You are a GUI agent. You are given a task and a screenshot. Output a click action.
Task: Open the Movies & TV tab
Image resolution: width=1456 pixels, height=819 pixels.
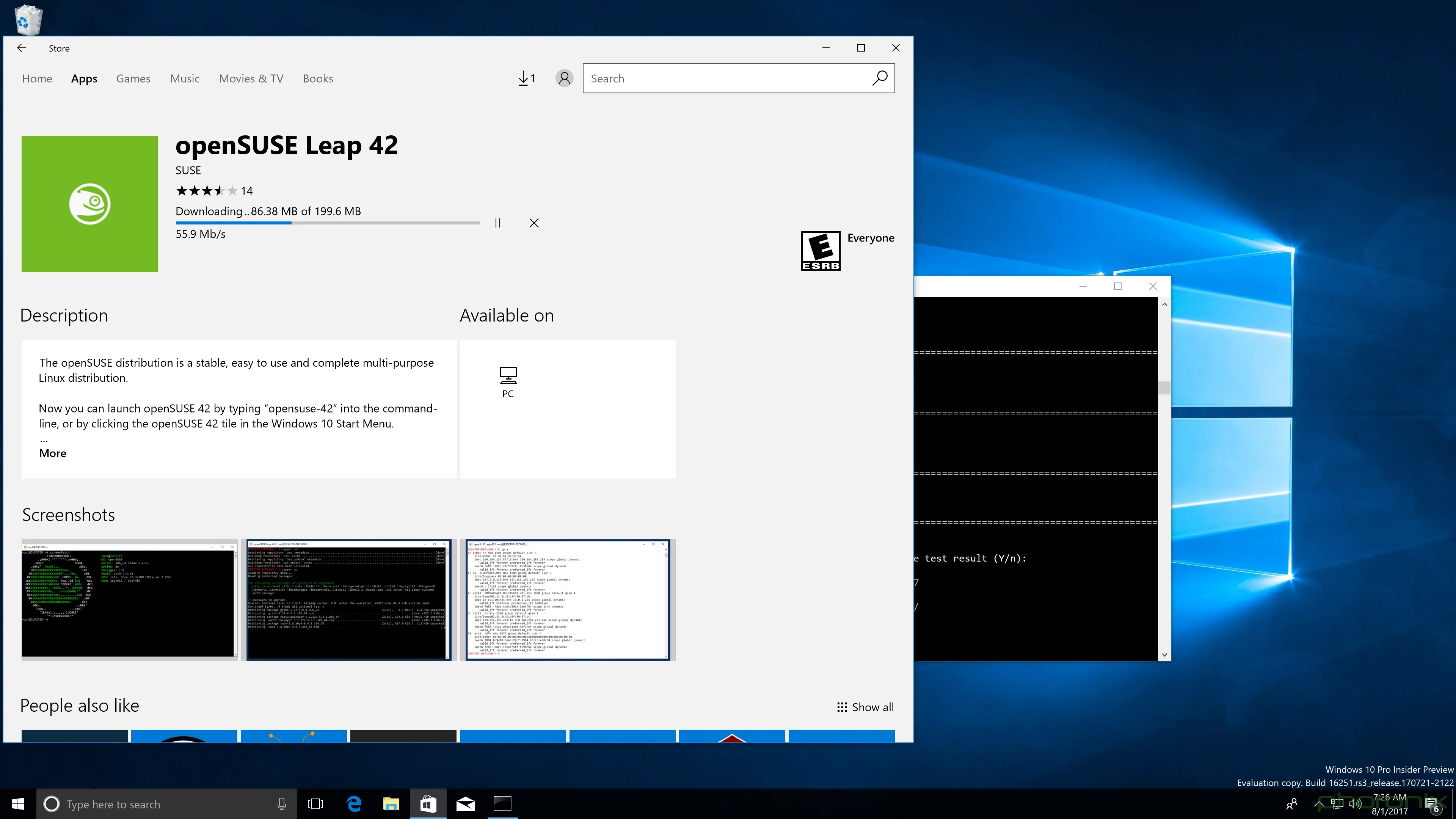point(251,78)
